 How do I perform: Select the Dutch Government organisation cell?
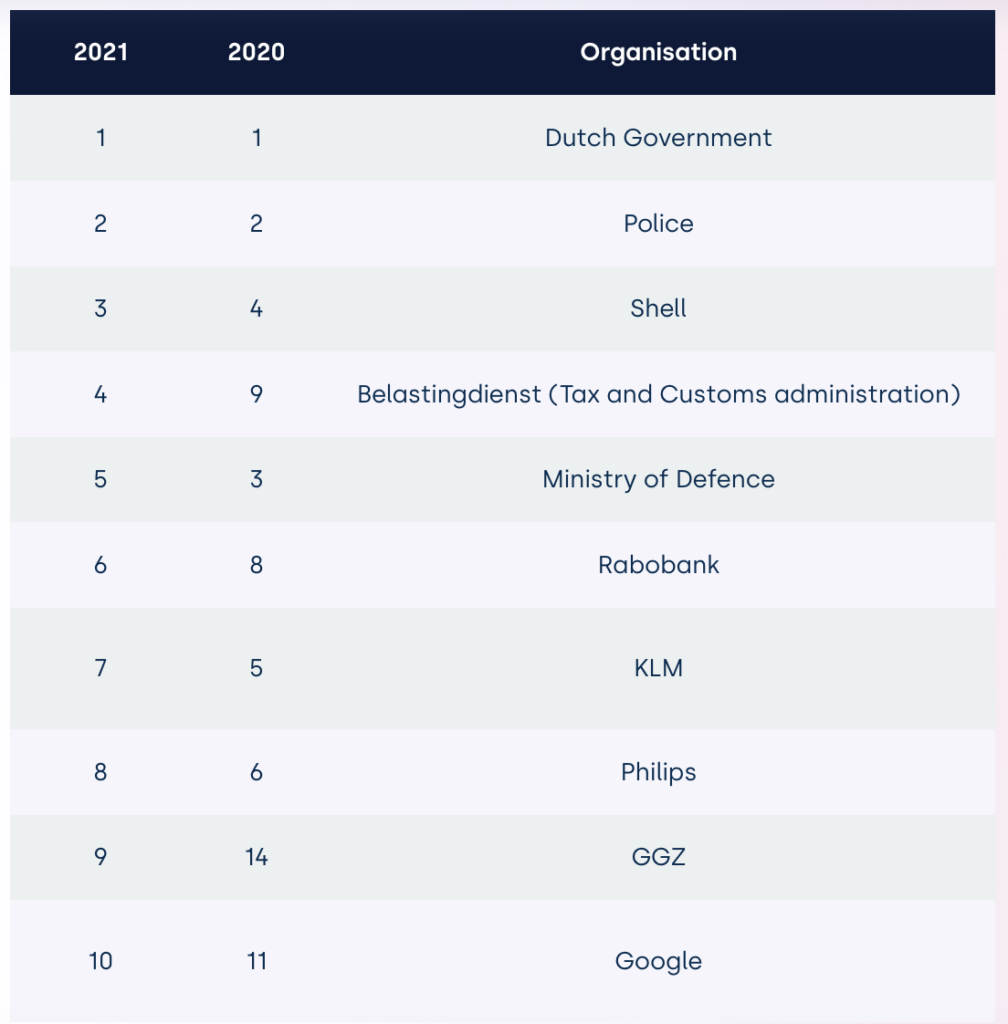658,138
